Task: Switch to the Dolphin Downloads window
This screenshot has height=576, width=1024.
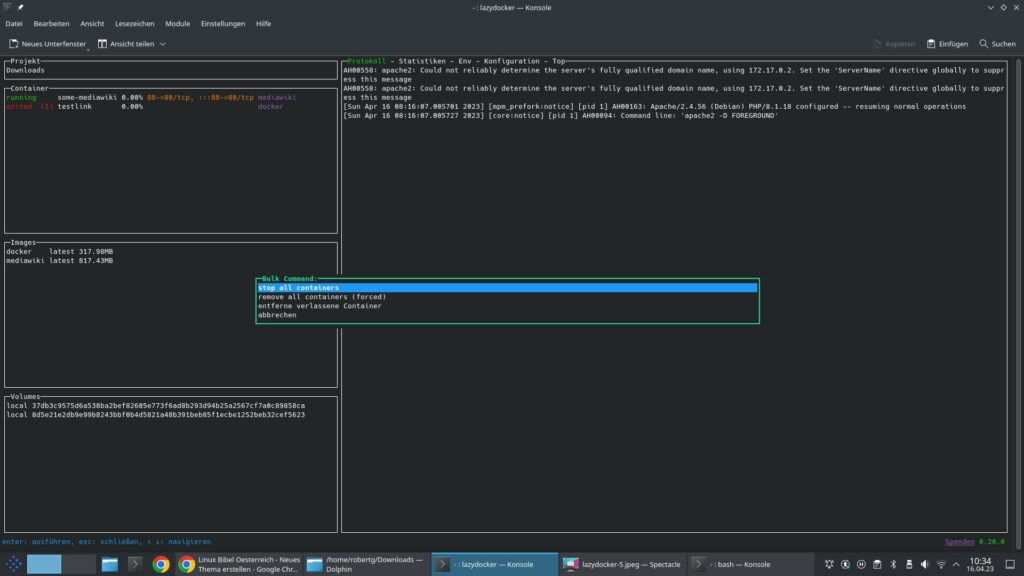Action: tap(367, 564)
